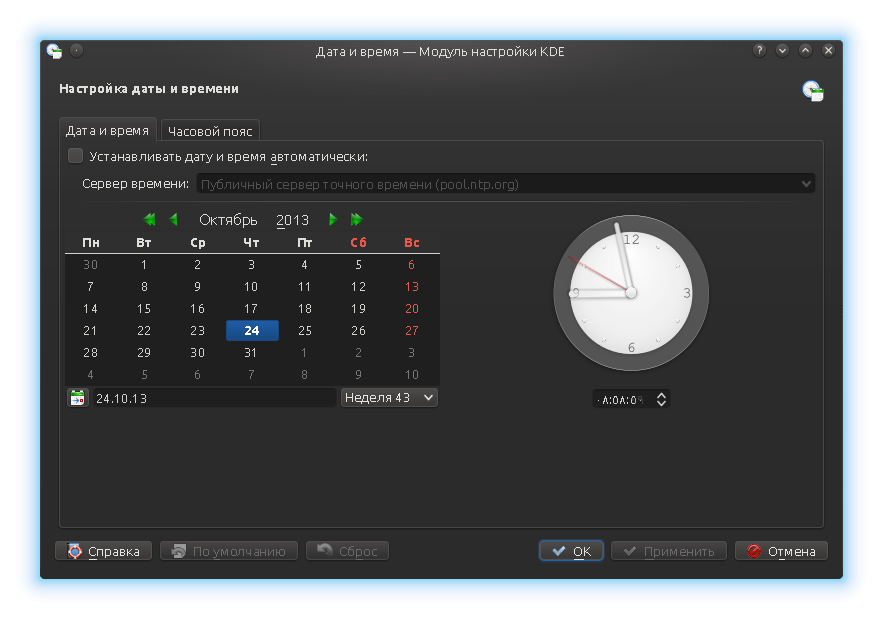
Task: Click the Отмена cancel button
Action: tap(781, 551)
